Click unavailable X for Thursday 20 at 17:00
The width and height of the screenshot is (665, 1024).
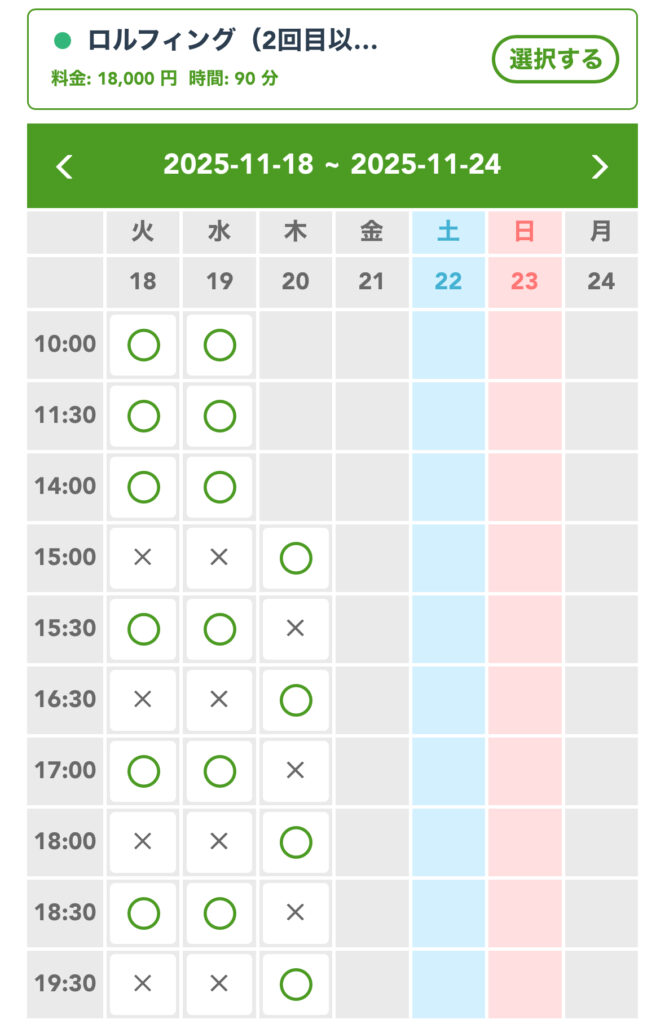295,771
